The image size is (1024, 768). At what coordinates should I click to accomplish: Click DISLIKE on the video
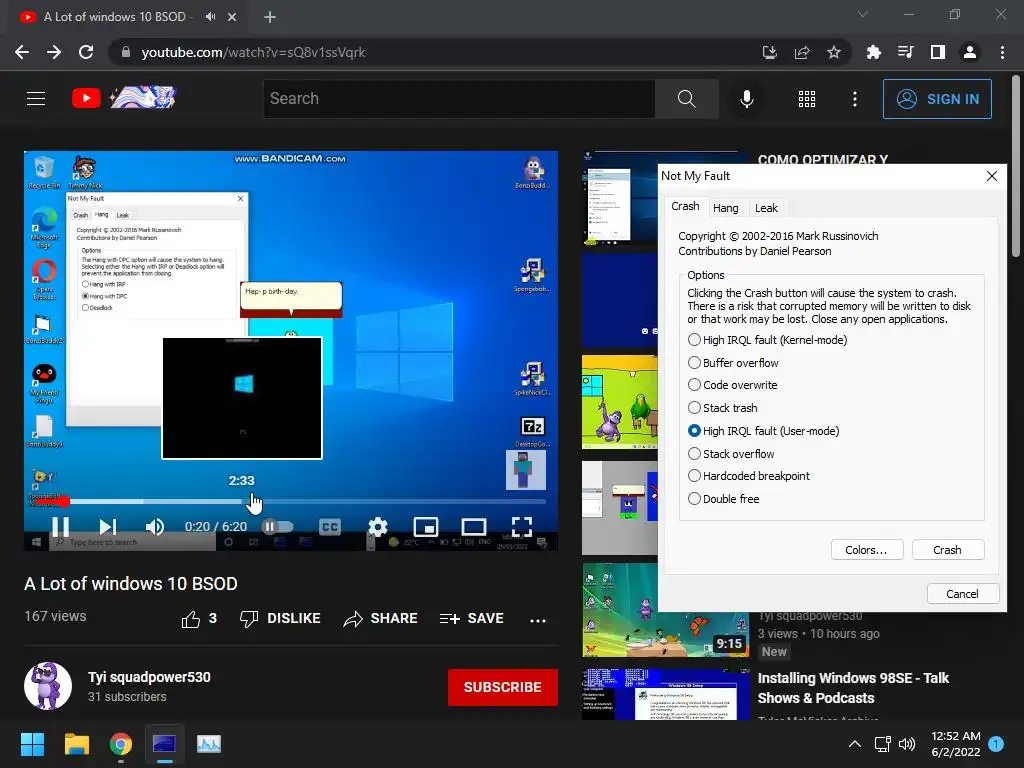(x=280, y=618)
